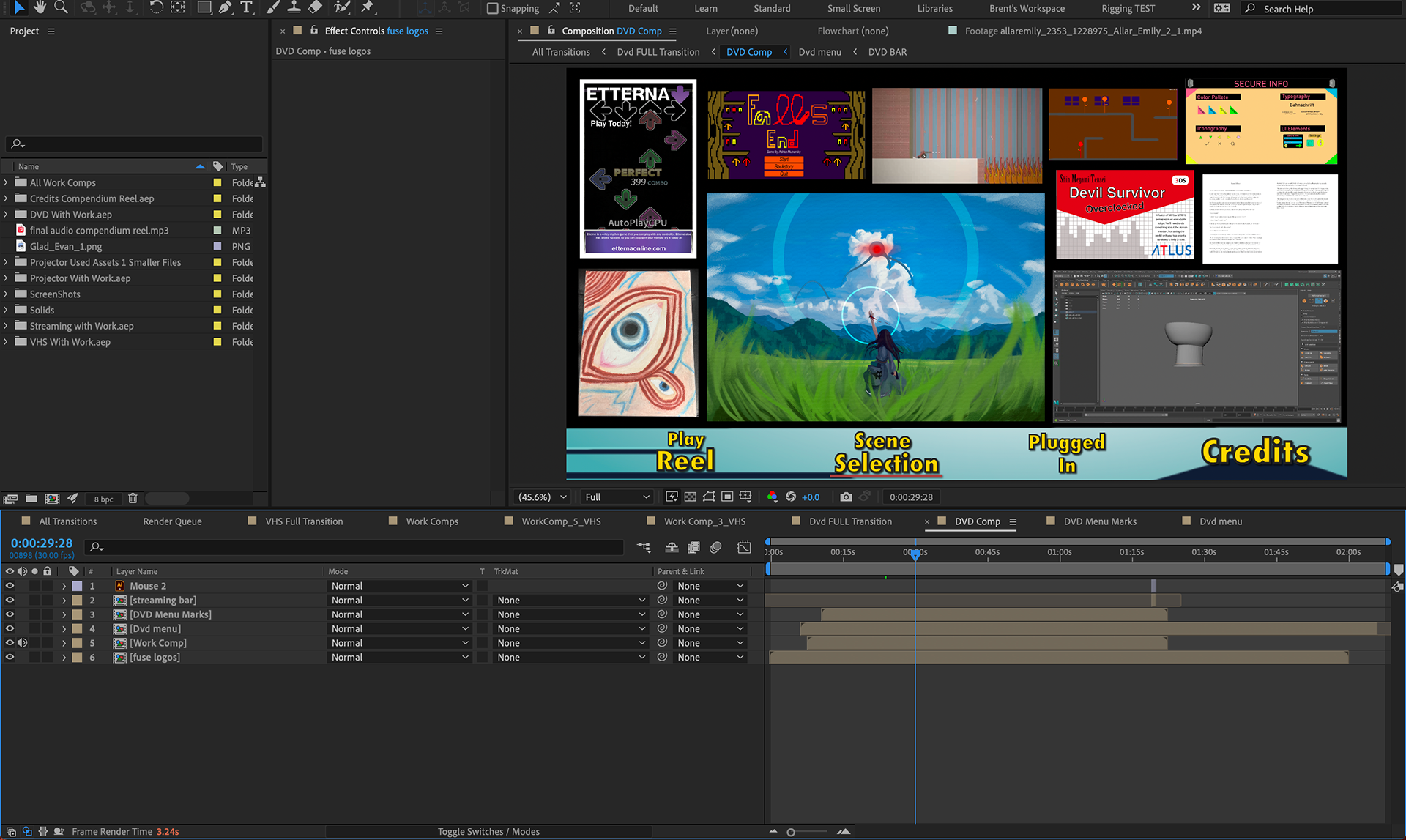Screen dimensions: 1406x840
Task: Click the Composition Mini-Flowchart icon
Action: [x=644, y=547]
